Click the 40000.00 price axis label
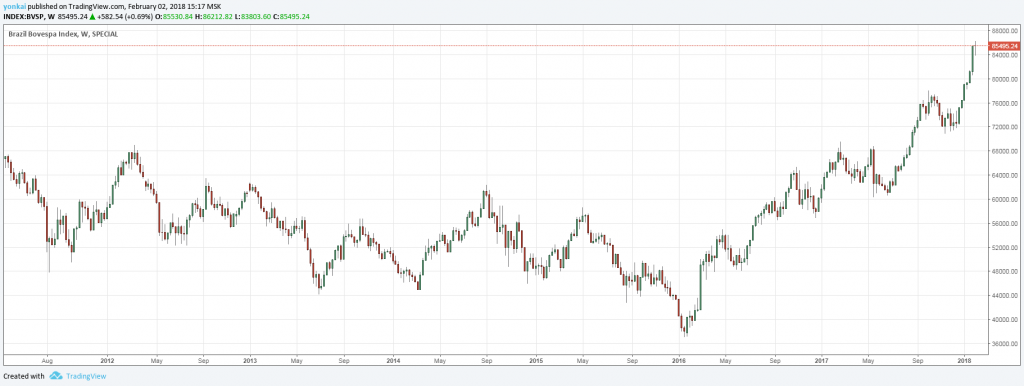 click(x=1005, y=320)
